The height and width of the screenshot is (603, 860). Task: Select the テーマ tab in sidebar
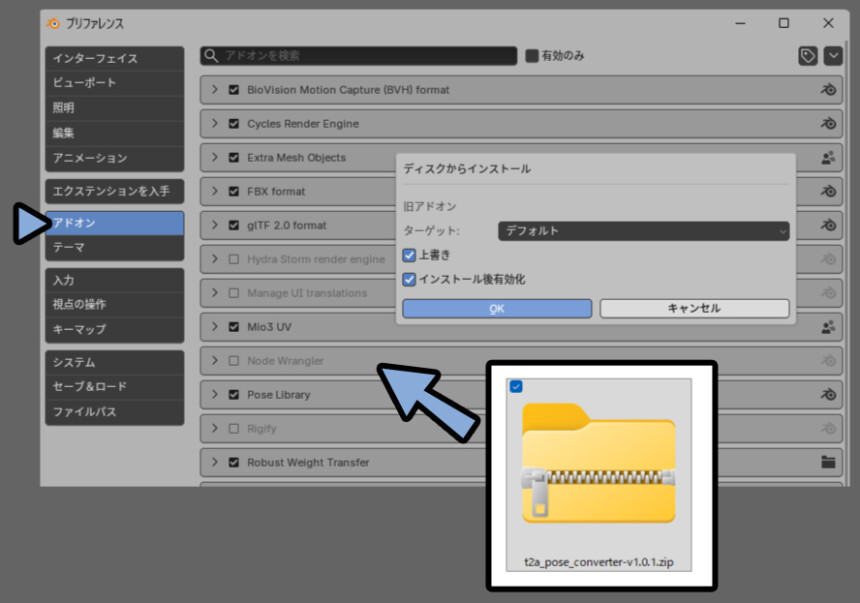pyautogui.click(x=114, y=247)
